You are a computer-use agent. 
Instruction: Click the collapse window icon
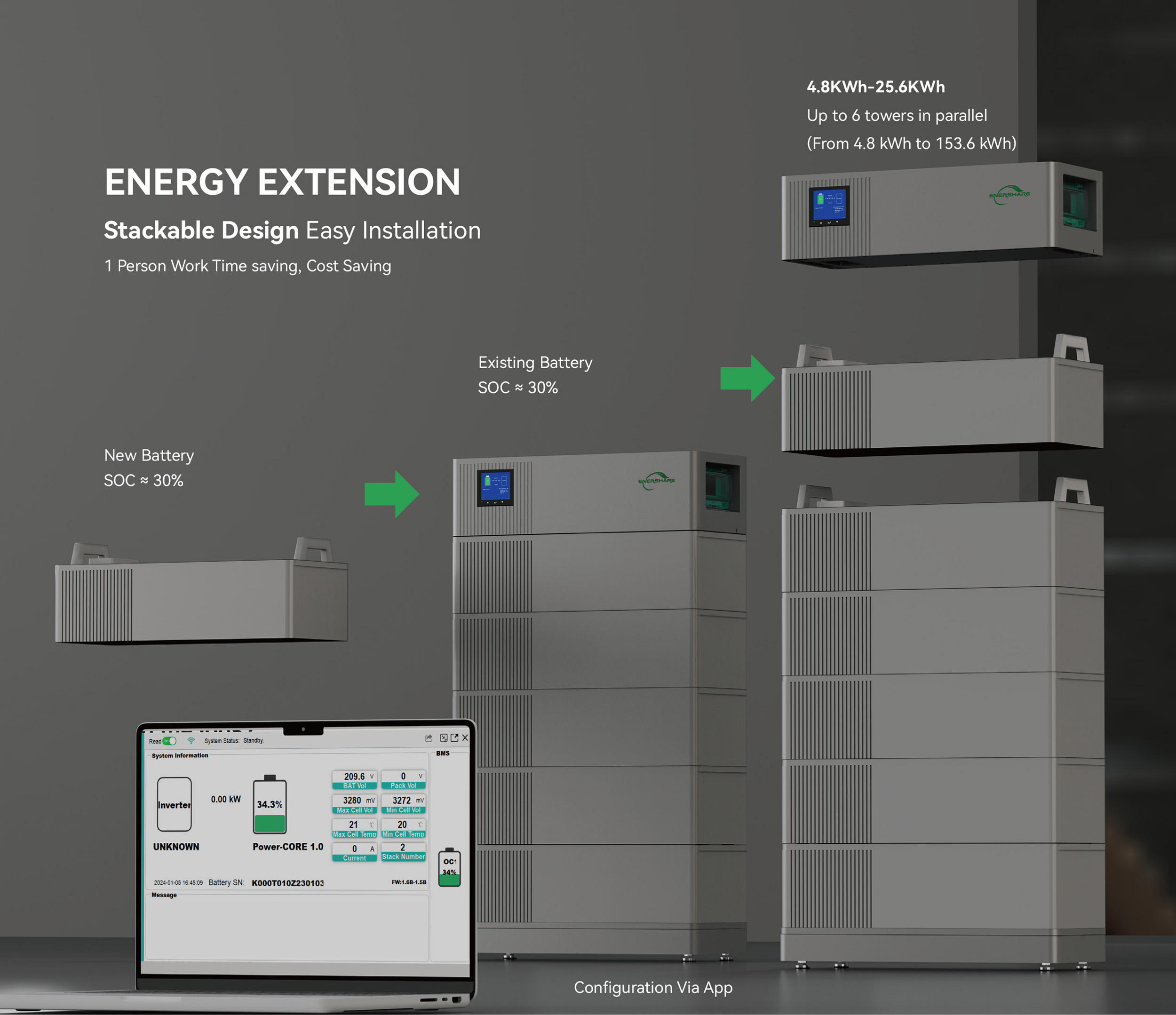(444, 737)
